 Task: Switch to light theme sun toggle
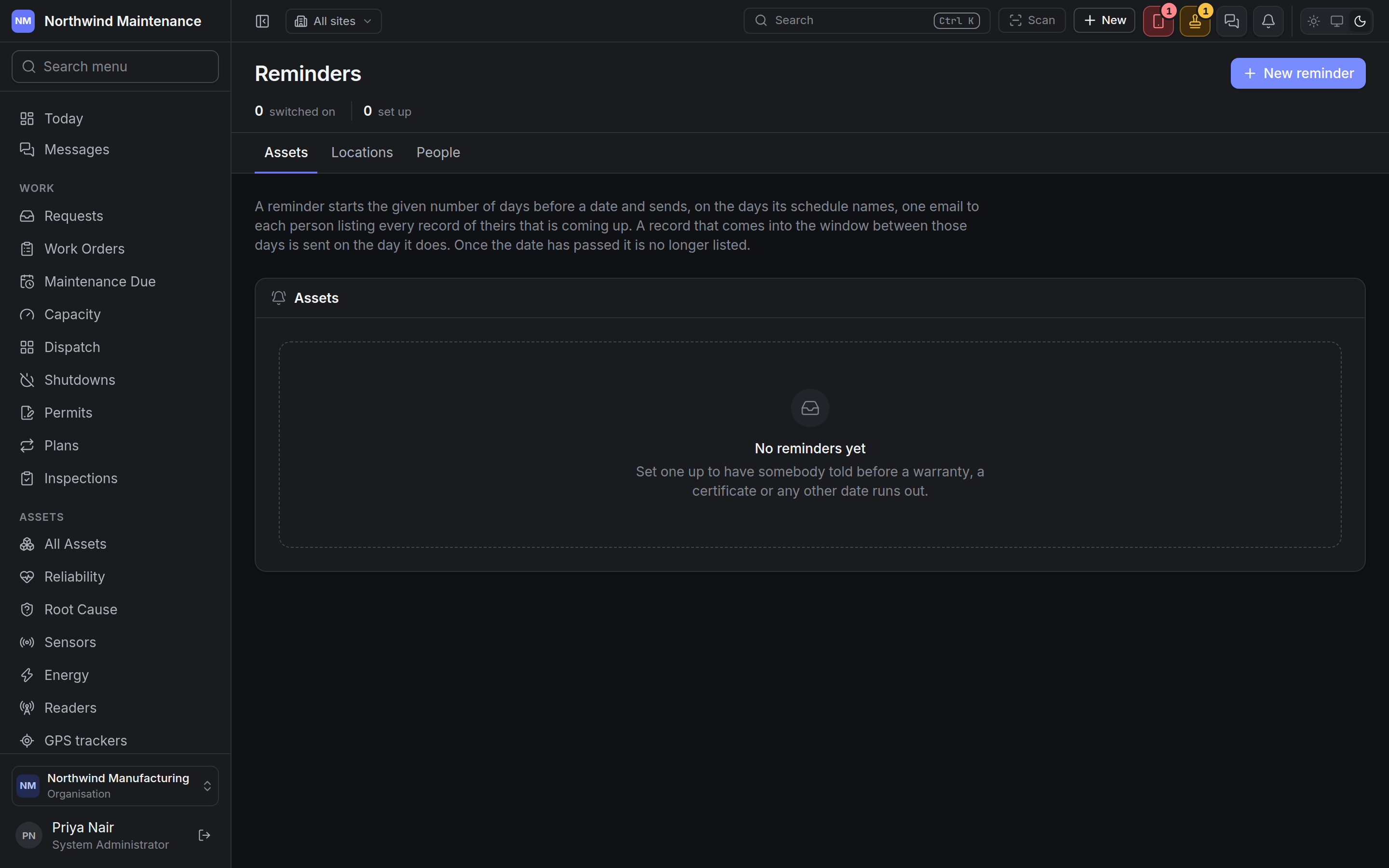[1313, 21]
